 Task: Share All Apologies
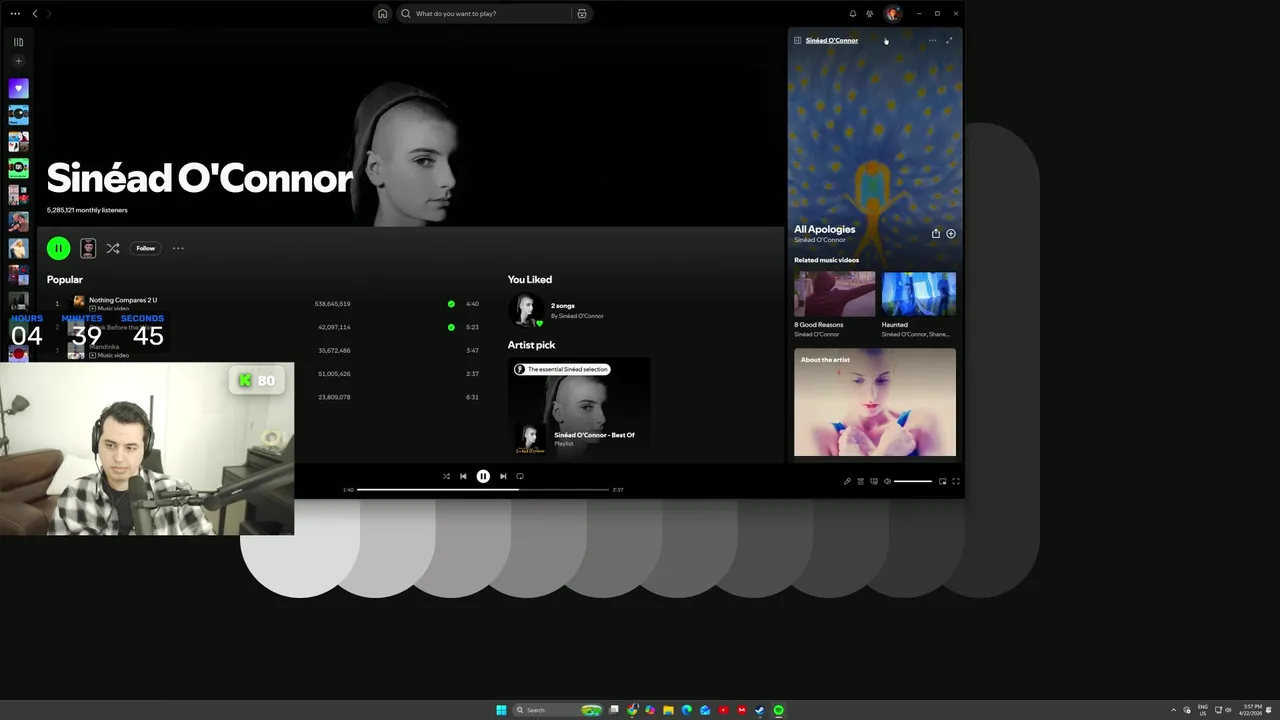point(936,233)
